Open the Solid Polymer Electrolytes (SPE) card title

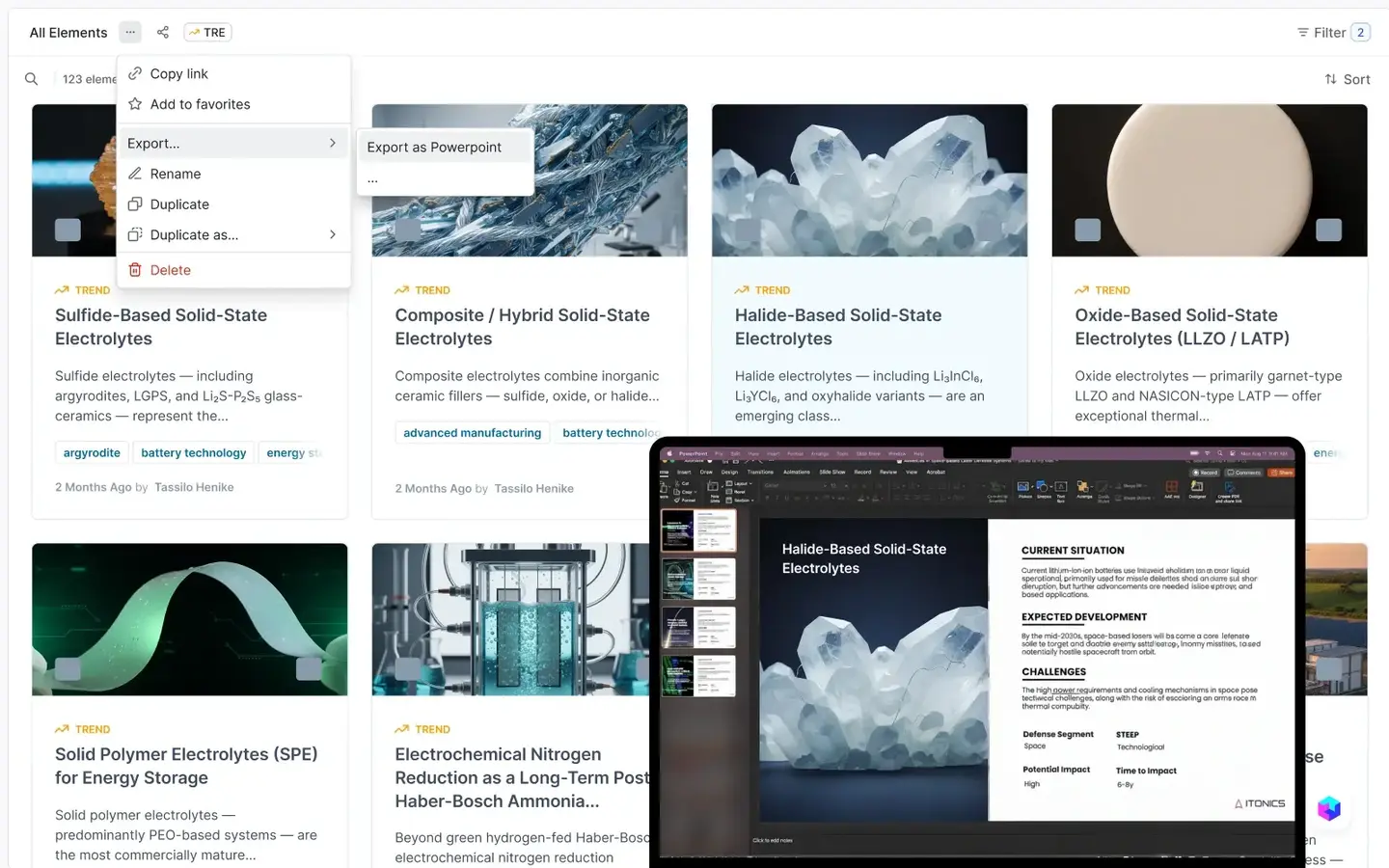click(186, 766)
